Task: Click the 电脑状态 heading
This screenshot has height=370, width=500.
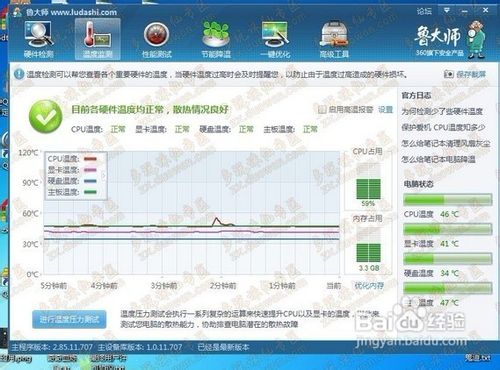Action: pyautogui.click(x=419, y=184)
